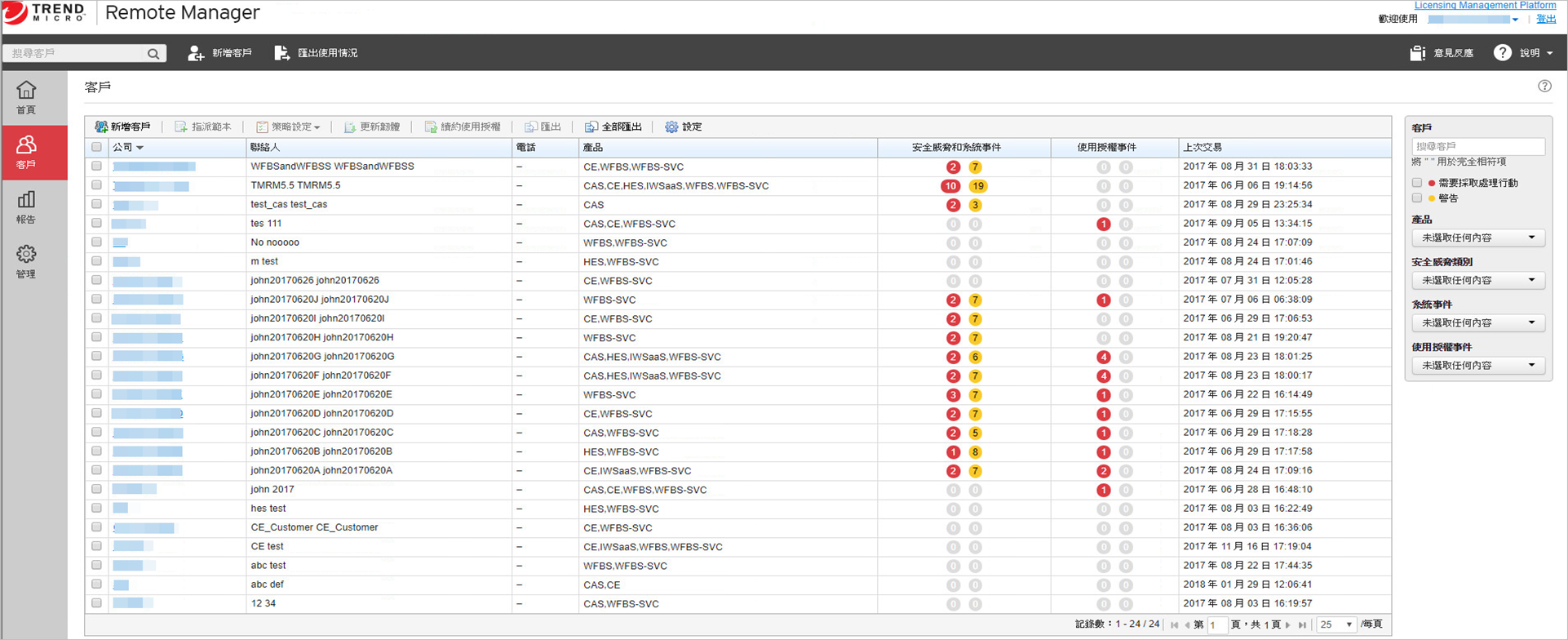
Task: Enable the 警告 filter checkbox
Action: pyautogui.click(x=1417, y=198)
